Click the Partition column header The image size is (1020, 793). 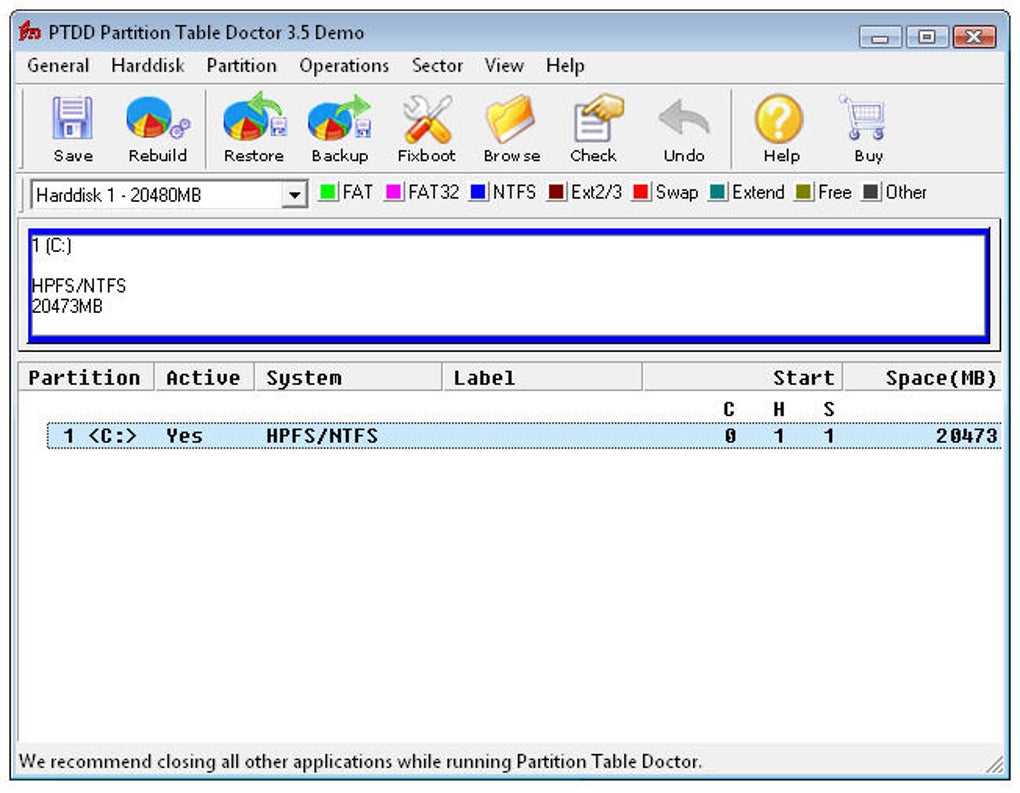(x=86, y=378)
